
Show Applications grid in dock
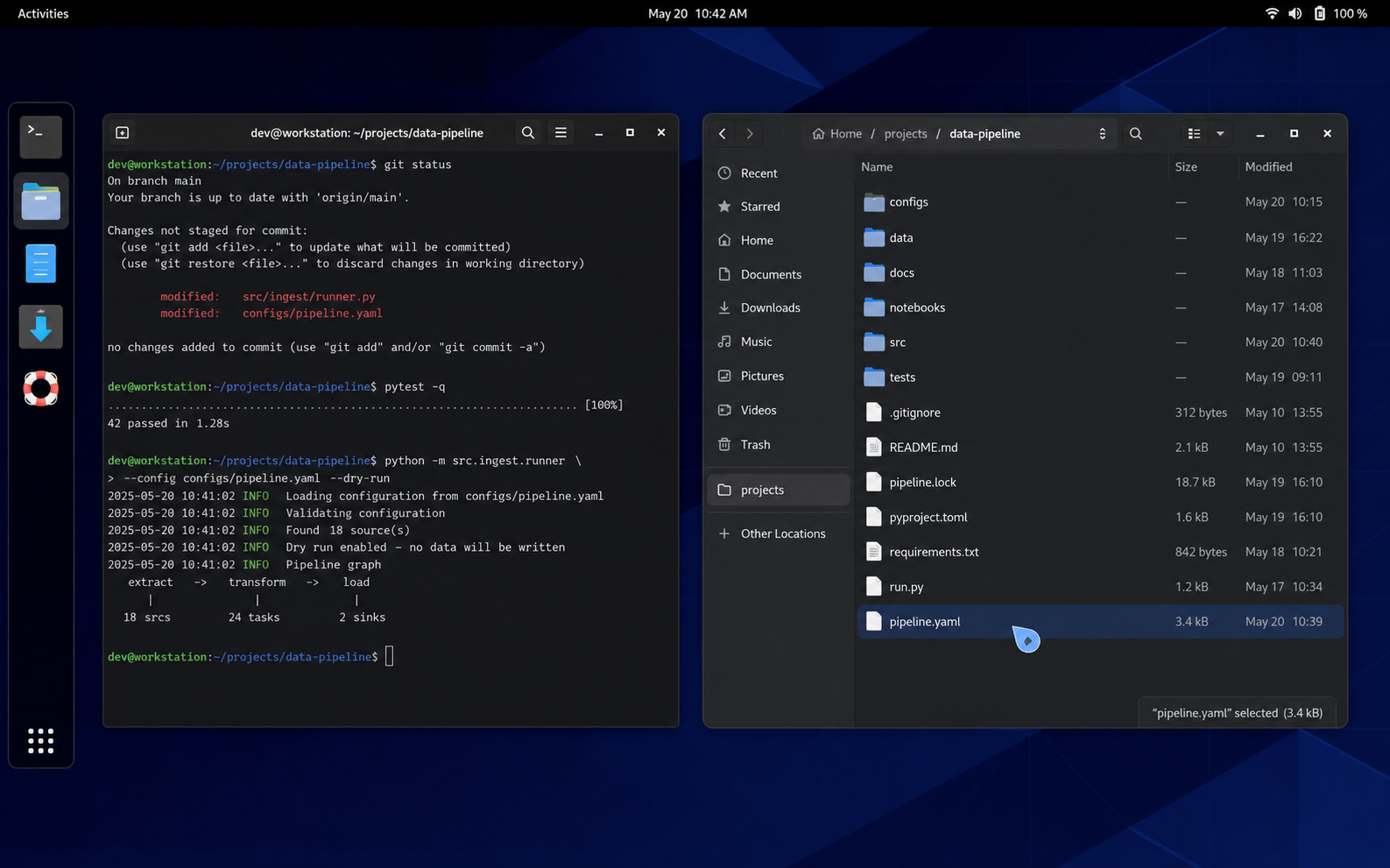pyautogui.click(x=41, y=741)
